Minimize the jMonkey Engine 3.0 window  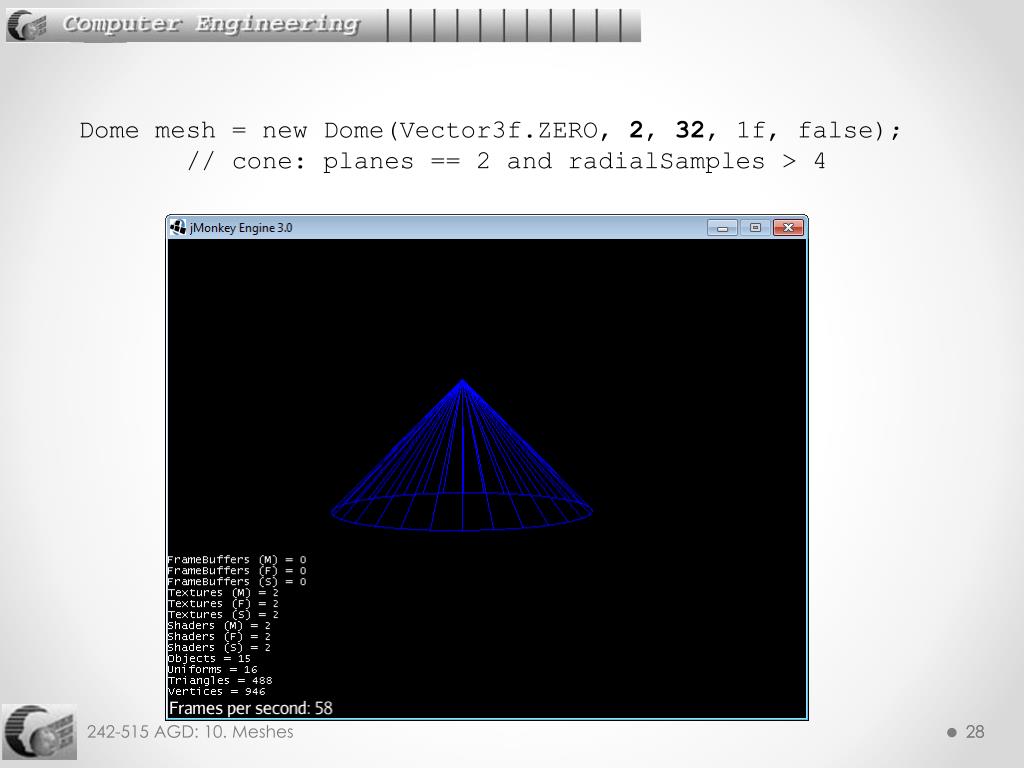tap(722, 227)
